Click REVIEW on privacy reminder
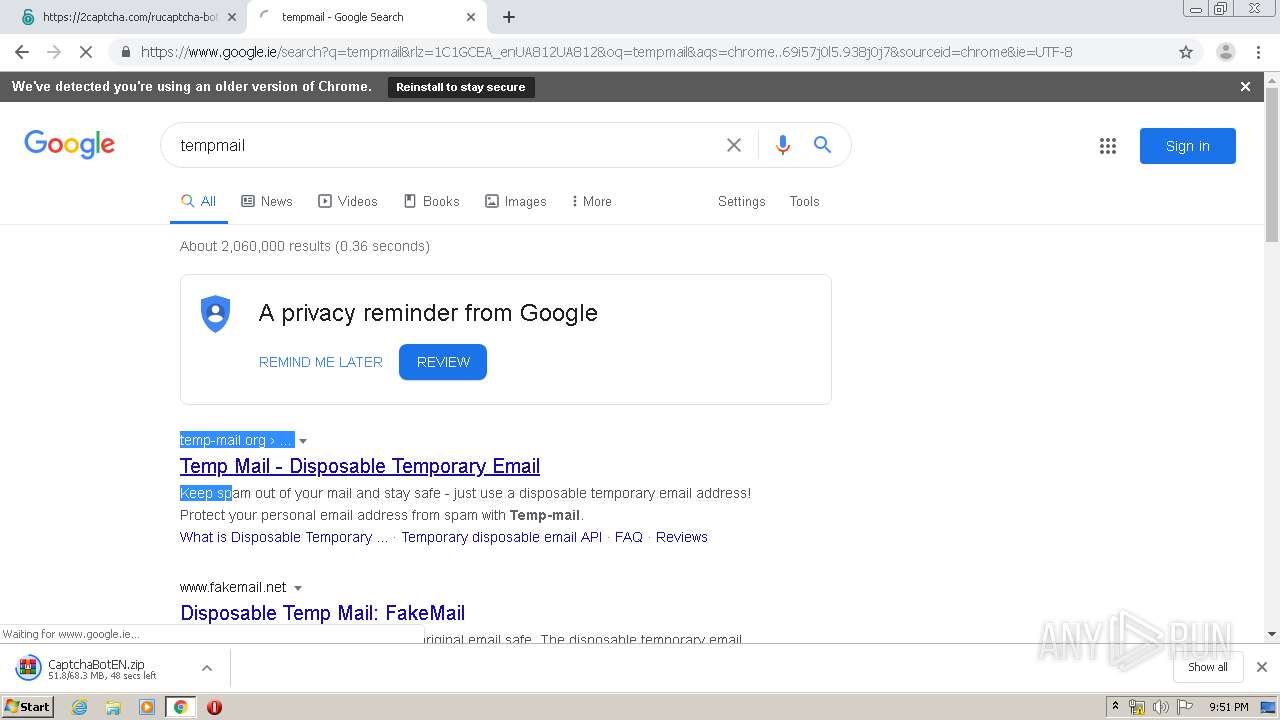Viewport: 1280px width, 720px height. [443, 362]
